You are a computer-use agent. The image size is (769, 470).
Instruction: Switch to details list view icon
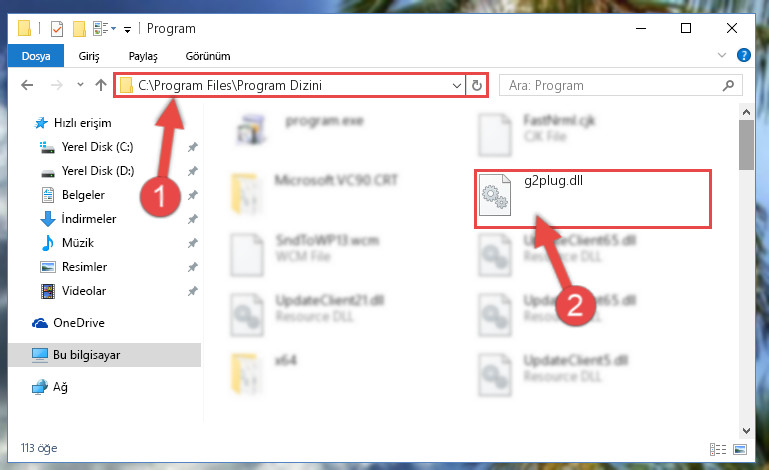click(x=718, y=449)
